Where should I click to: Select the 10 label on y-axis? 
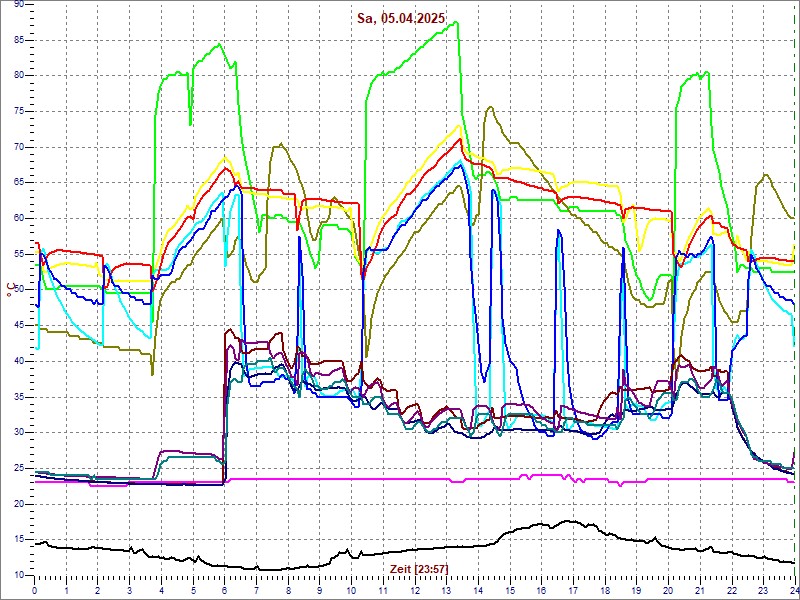tap(18, 575)
